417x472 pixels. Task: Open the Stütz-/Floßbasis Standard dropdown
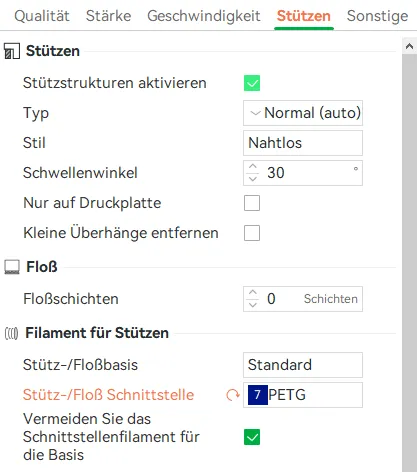(303, 365)
